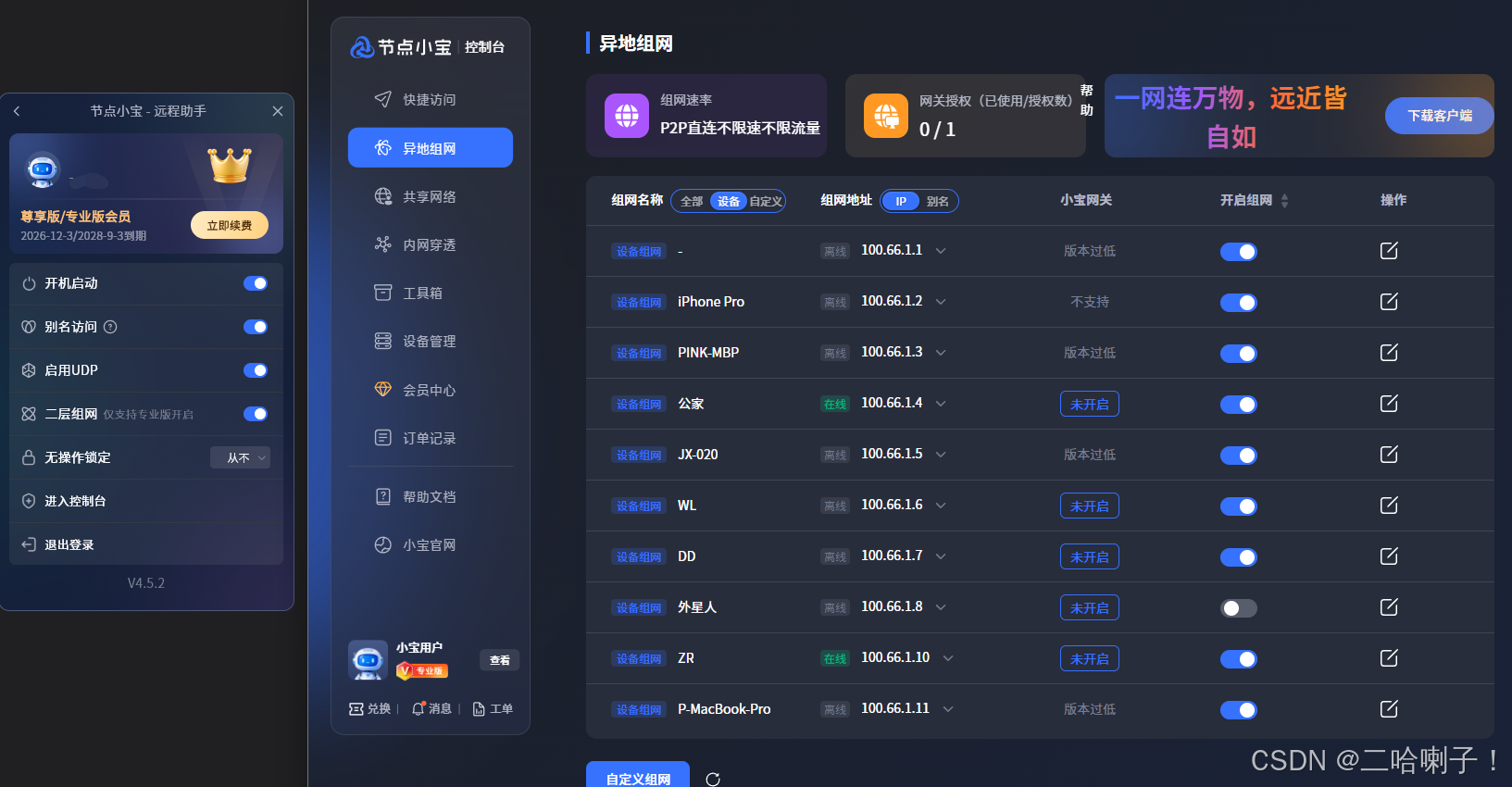Image resolution: width=1512 pixels, height=787 pixels.
Task: Click 退出登录 in 远程助手
Action: pos(146,544)
